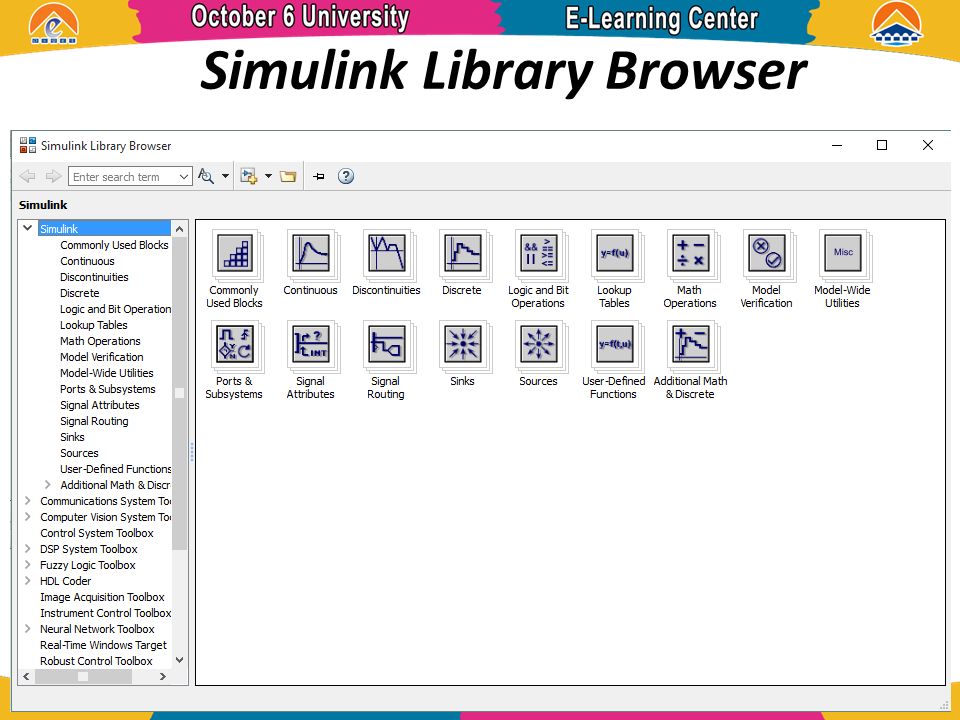Screen dimensions: 960x720
Task: Expand the DSP System Toolbox node
Action: [28, 548]
